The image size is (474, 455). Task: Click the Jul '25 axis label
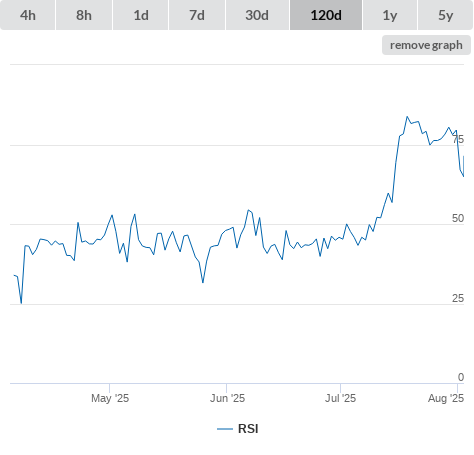coord(340,398)
